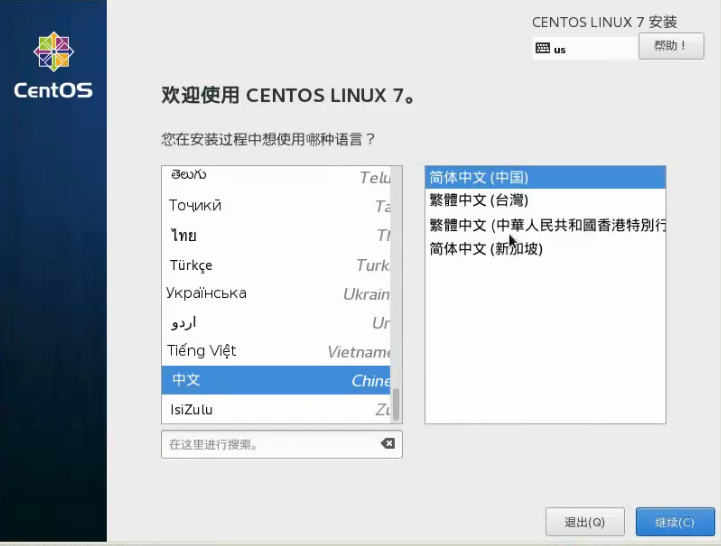721x546 pixels.
Task: Select Telugu language row
Action: coord(276,177)
